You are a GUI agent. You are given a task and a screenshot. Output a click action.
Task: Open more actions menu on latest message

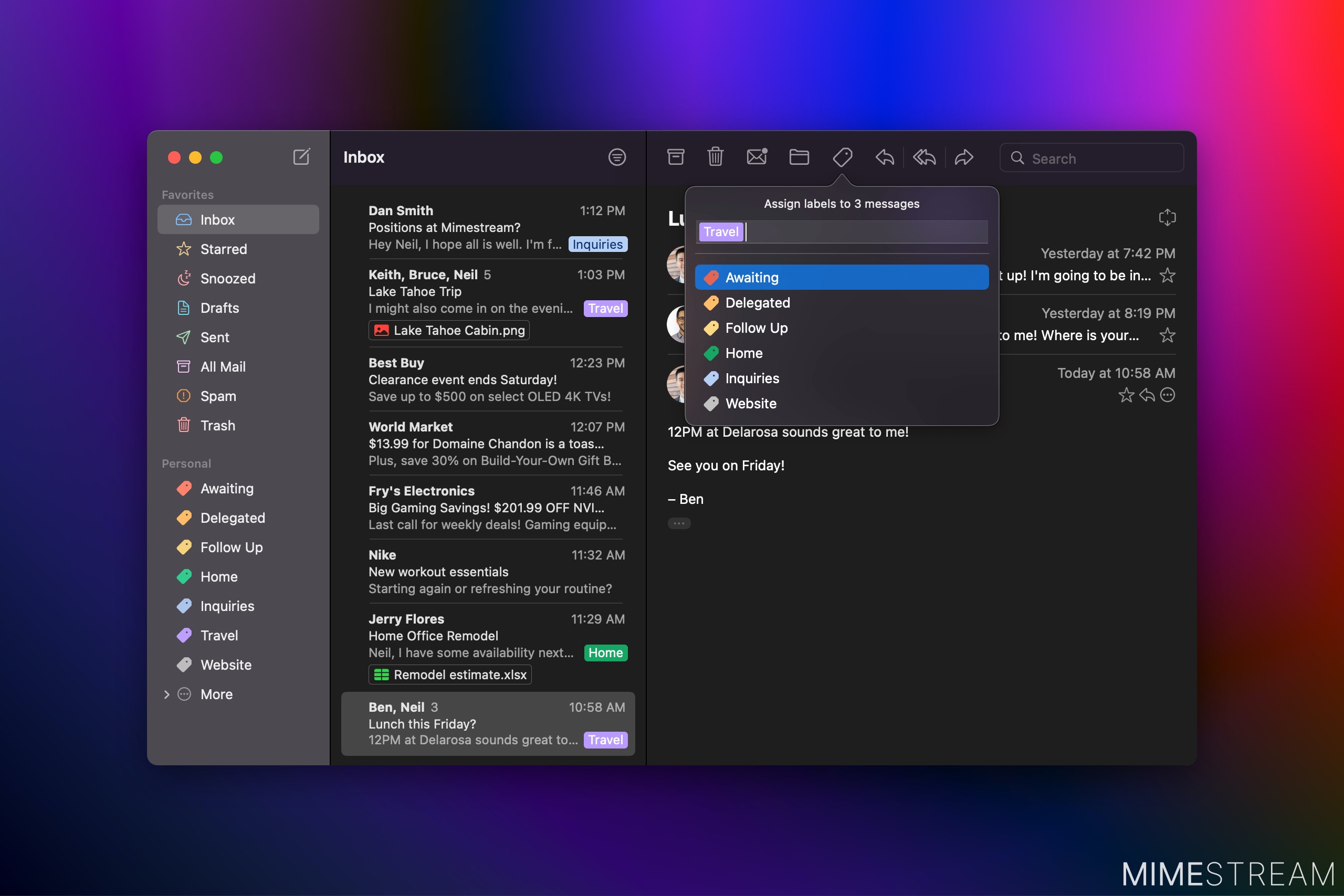tap(1168, 395)
